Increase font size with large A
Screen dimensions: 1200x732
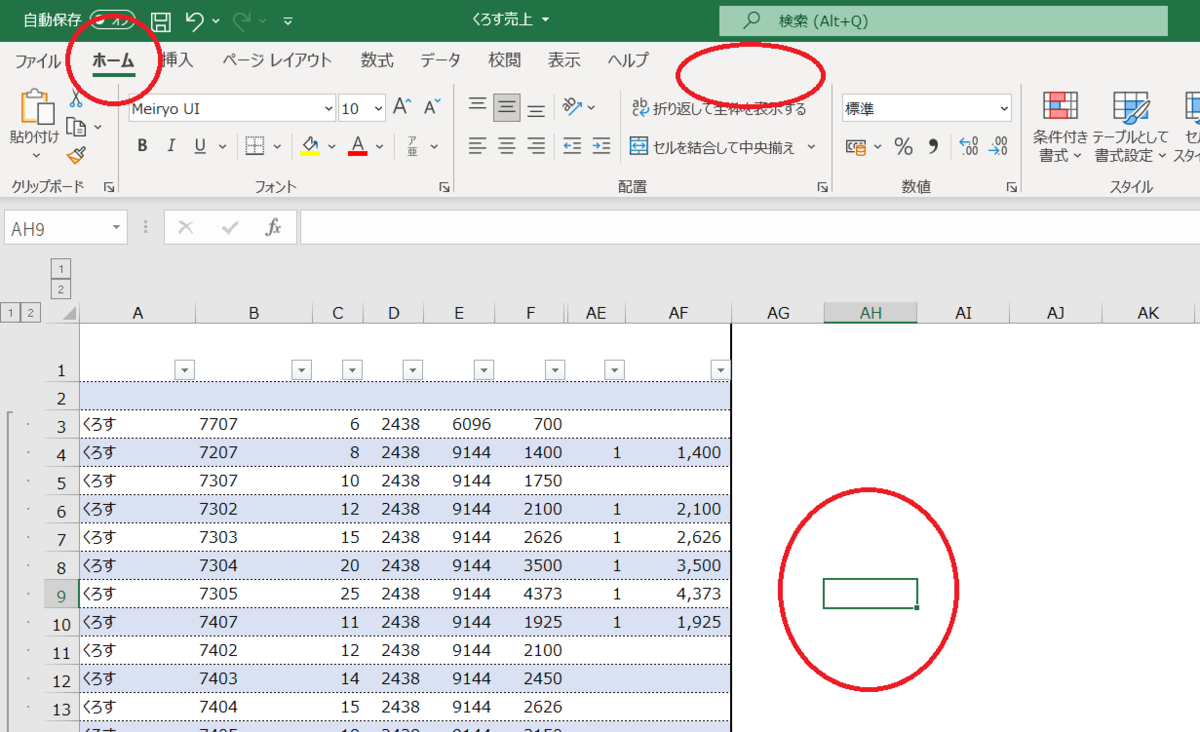(x=402, y=107)
